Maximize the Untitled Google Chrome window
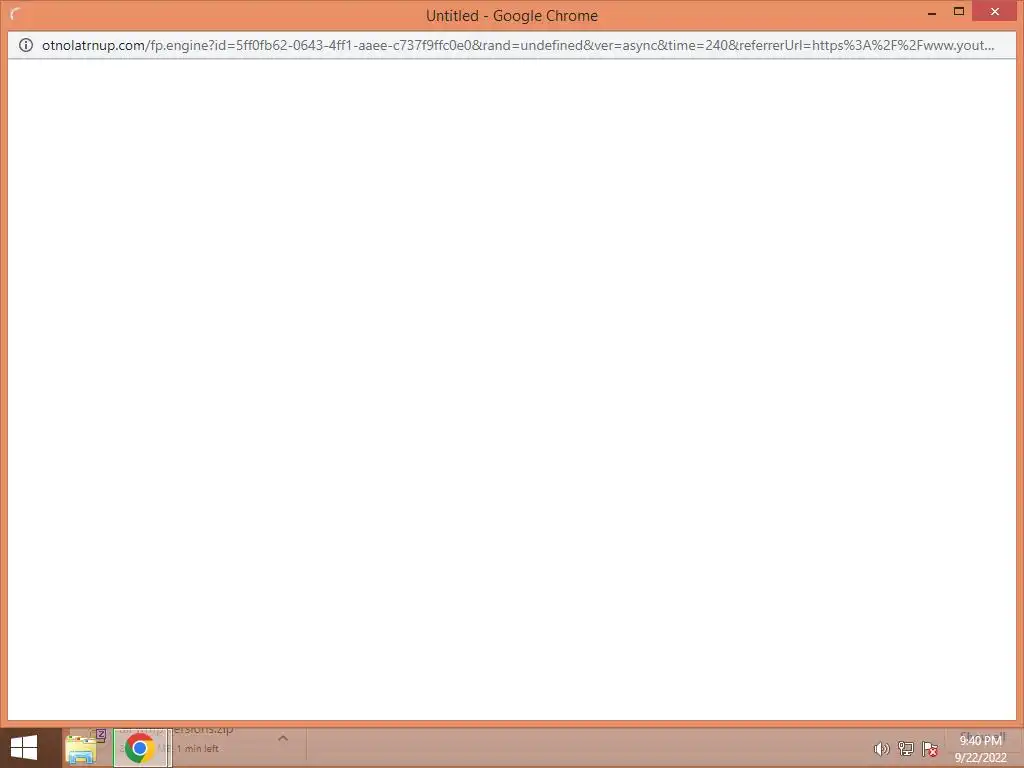The image size is (1024, 768). [x=959, y=12]
